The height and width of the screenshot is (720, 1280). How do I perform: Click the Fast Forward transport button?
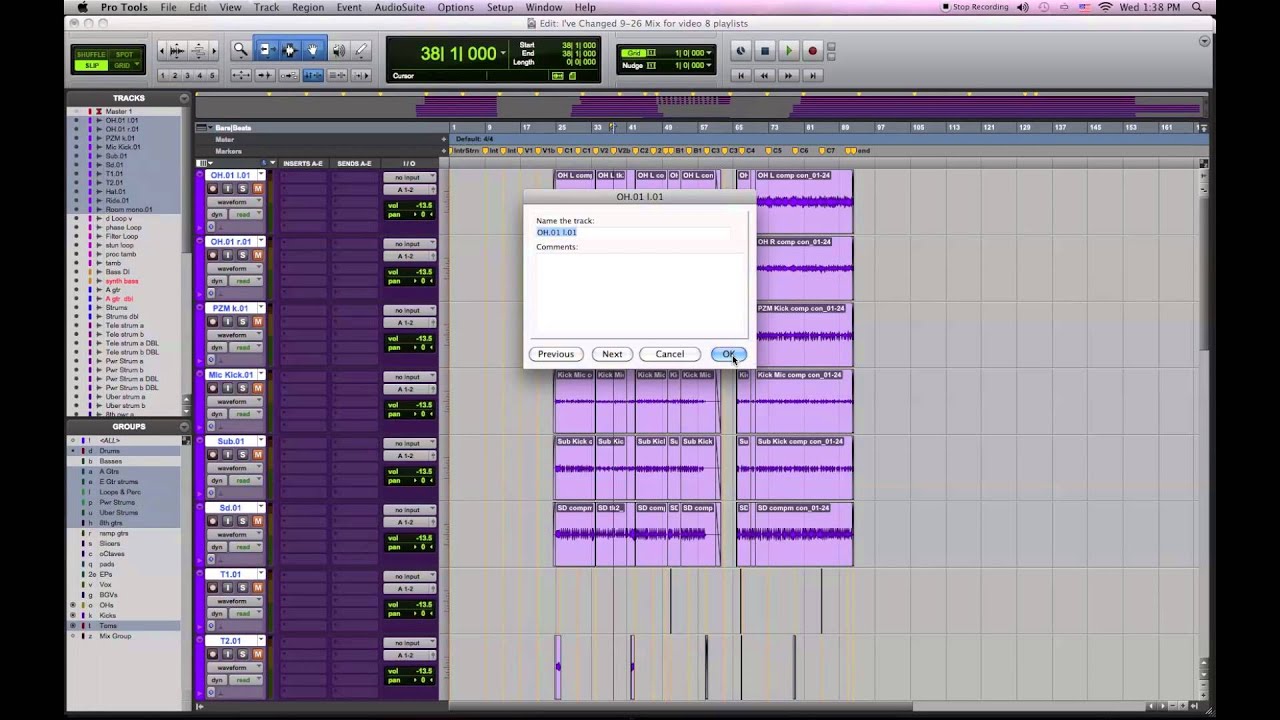click(788, 75)
